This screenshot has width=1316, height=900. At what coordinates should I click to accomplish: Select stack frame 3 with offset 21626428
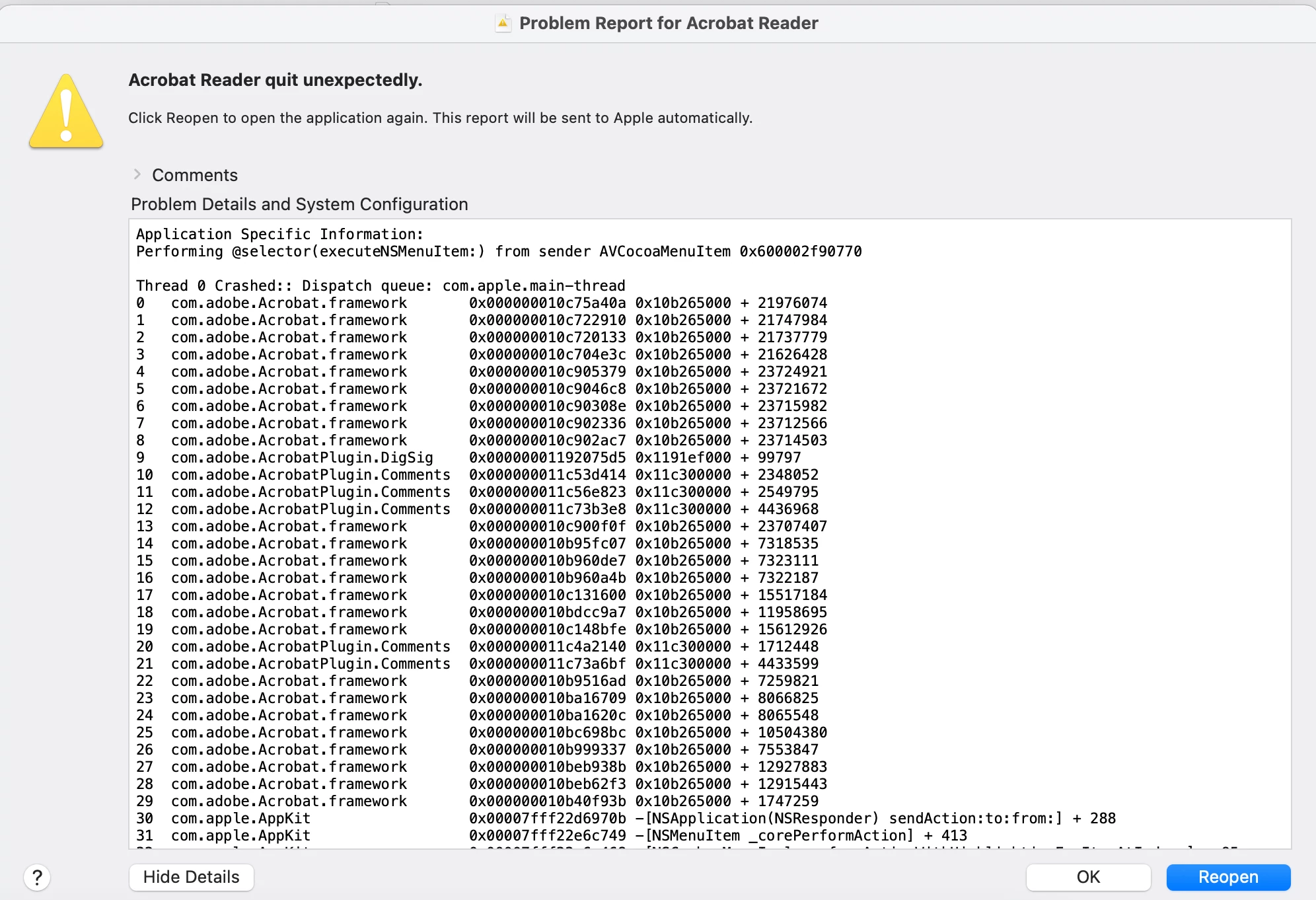pyautogui.click(x=482, y=354)
